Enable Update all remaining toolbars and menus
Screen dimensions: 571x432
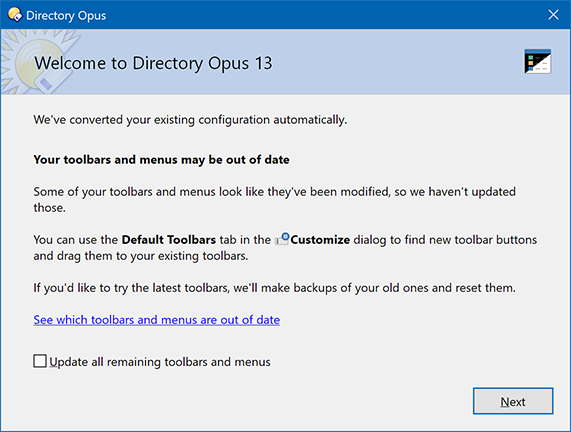click(x=40, y=361)
